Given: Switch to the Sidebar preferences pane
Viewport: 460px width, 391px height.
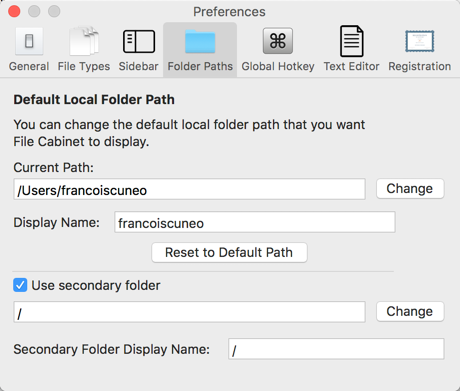Looking at the screenshot, I should coord(138,49).
